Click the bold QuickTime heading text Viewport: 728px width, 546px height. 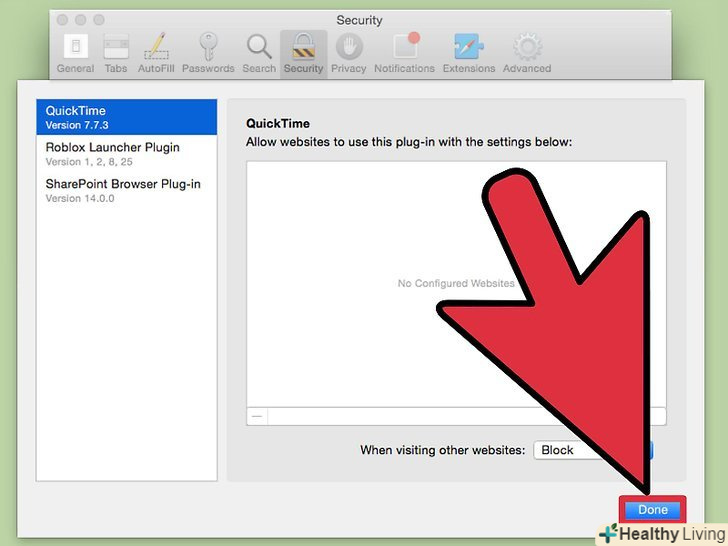(x=278, y=124)
